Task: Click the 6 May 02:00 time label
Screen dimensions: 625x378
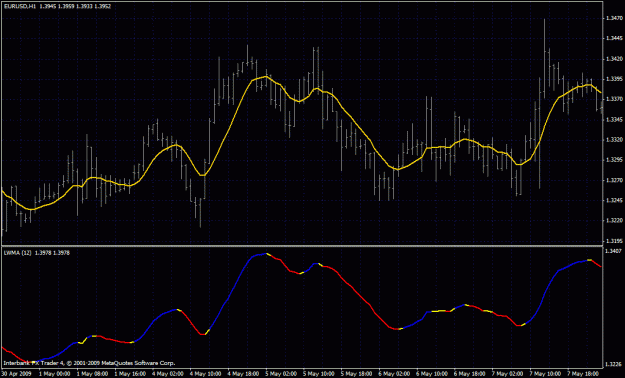Action: tap(393, 373)
